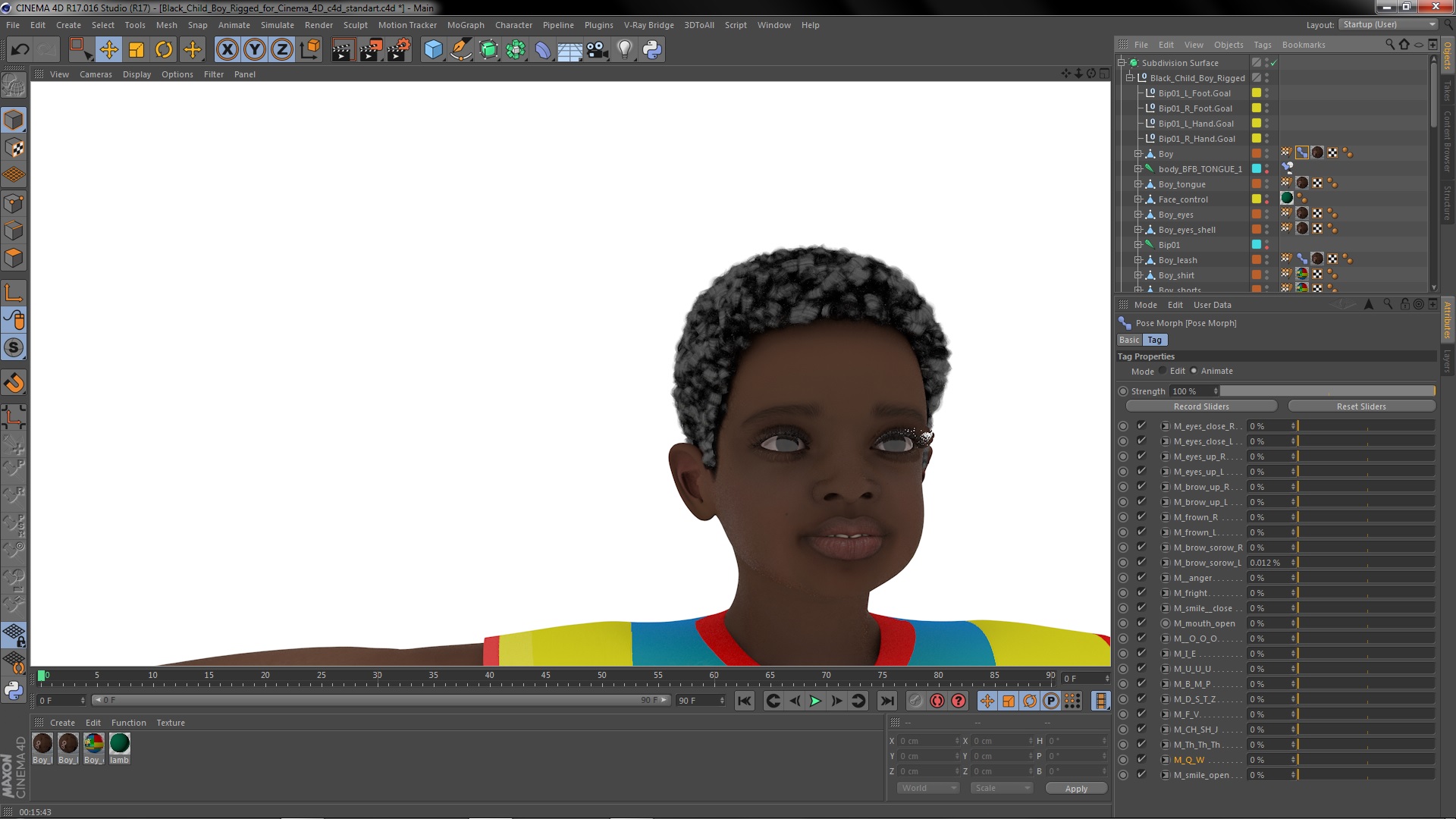Open Layout Startup dropdown
The image size is (1456, 819).
1389,25
